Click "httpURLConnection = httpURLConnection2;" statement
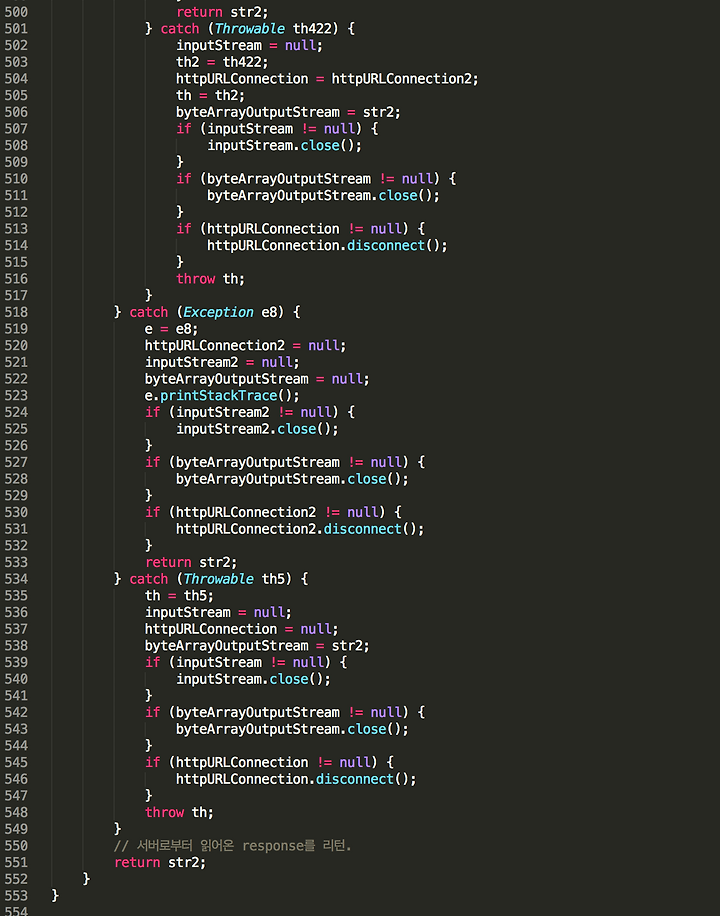 [327, 79]
